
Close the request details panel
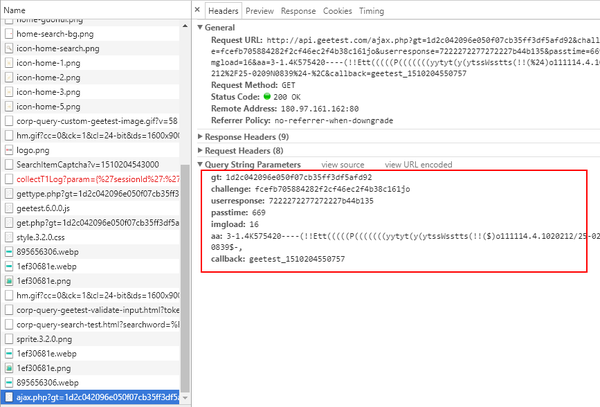[197, 10]
